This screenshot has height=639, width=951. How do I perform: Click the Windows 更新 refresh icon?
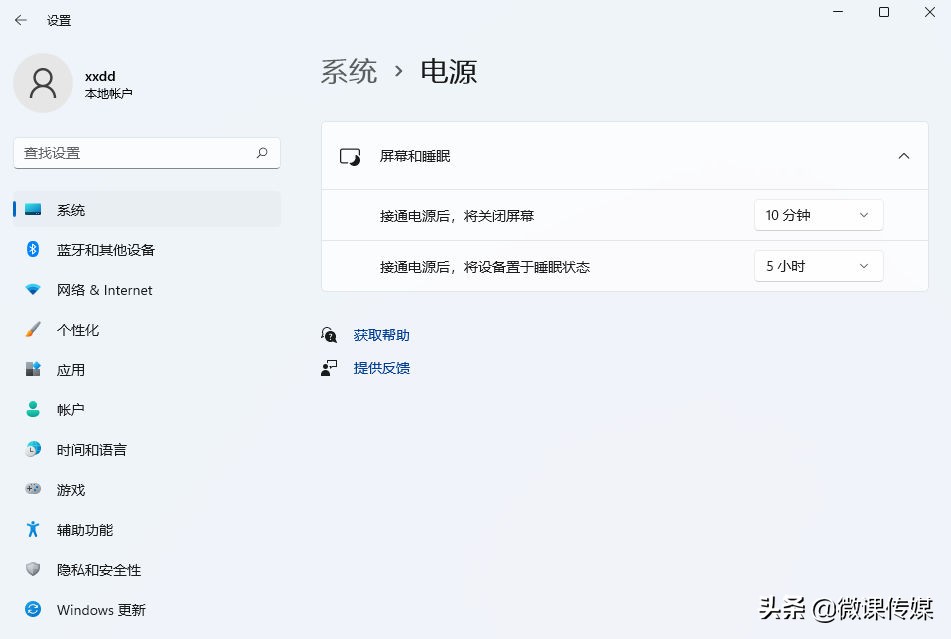(x=33, y=609)
